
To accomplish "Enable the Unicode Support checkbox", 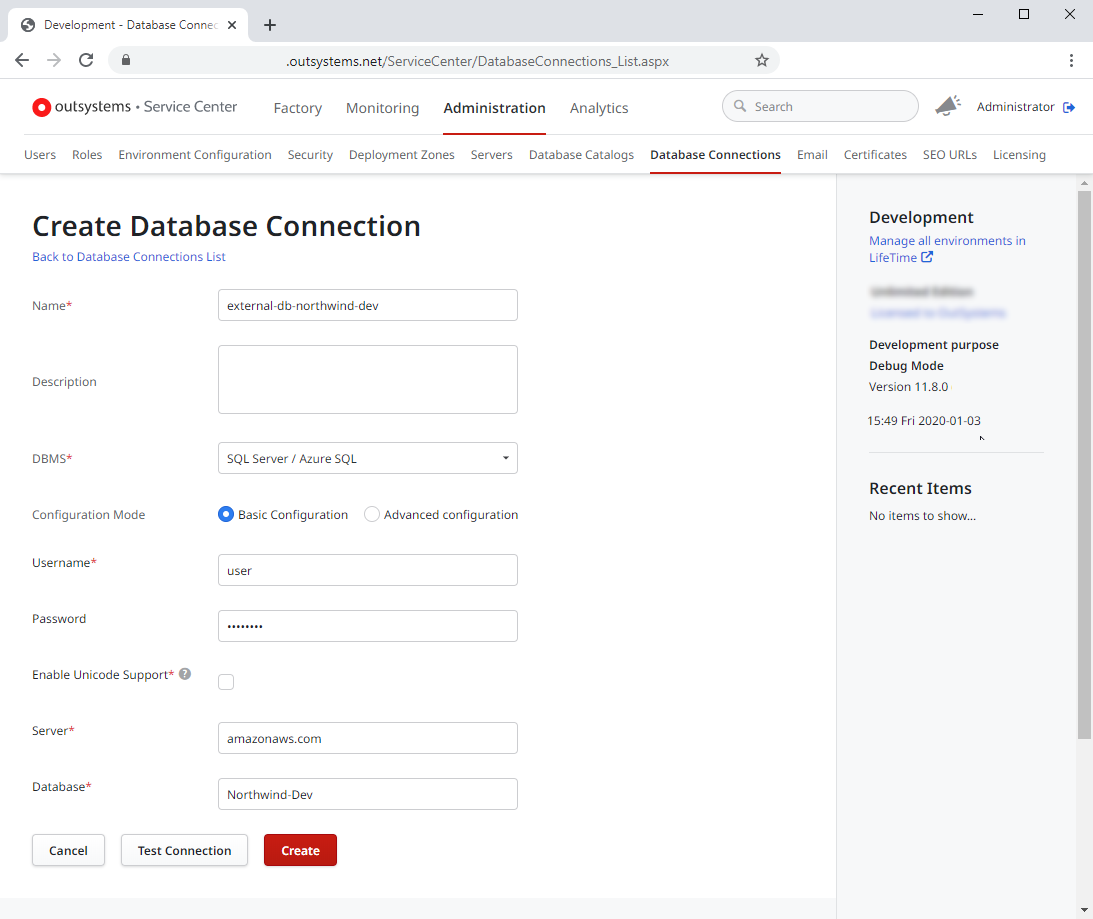I will pos(226,681).
